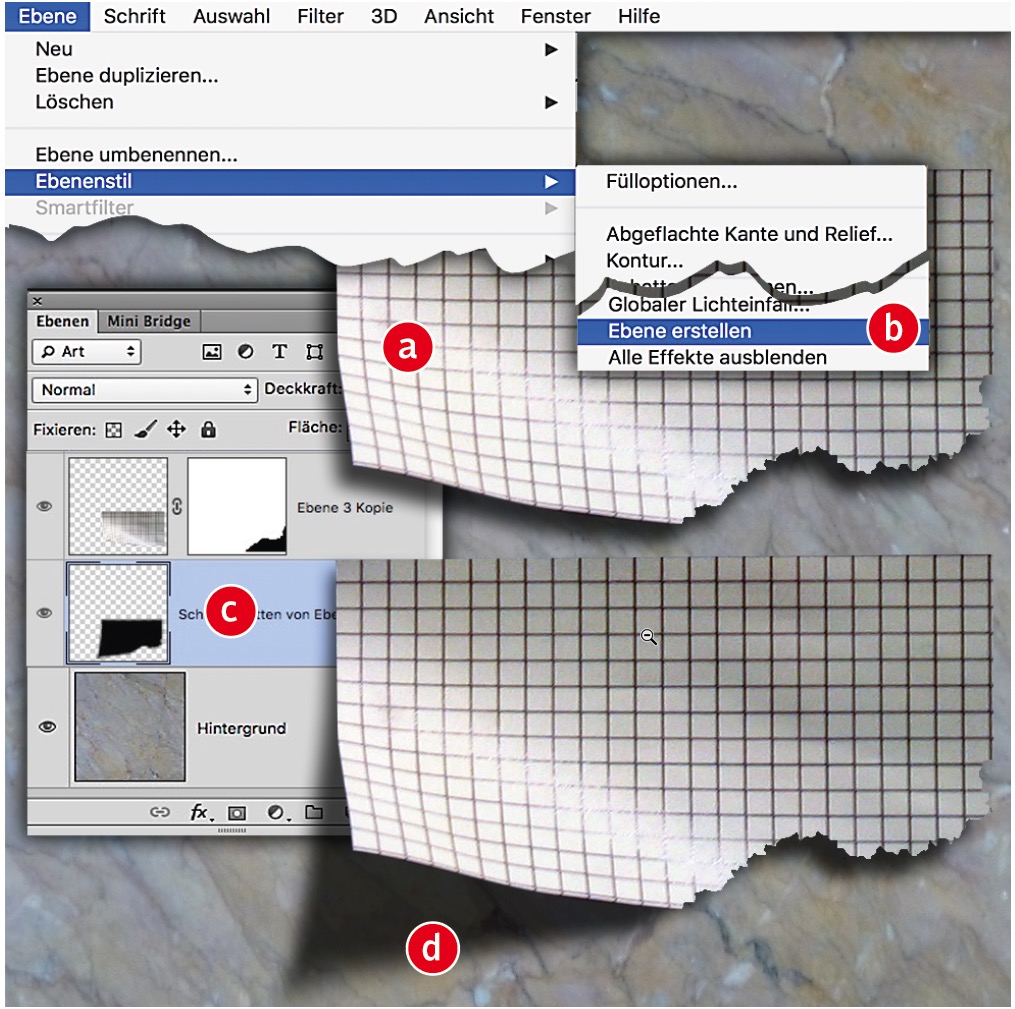The width and height of the screenshot is (1015, 1009).
Task: Open the Fenster menu
Action: (x=555, y=16)
